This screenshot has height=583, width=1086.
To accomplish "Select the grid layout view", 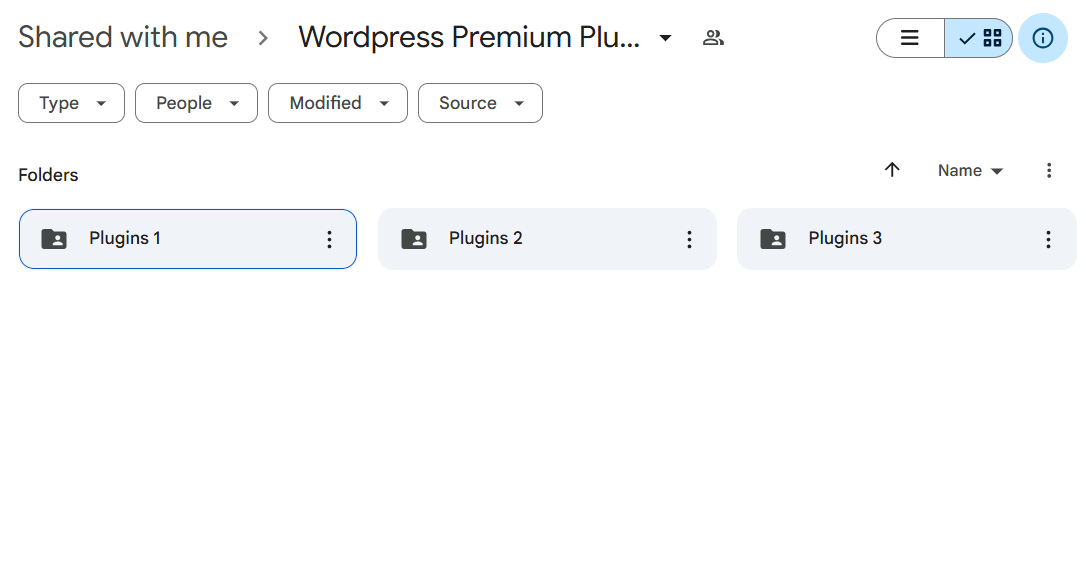I will tap(979, 38).
